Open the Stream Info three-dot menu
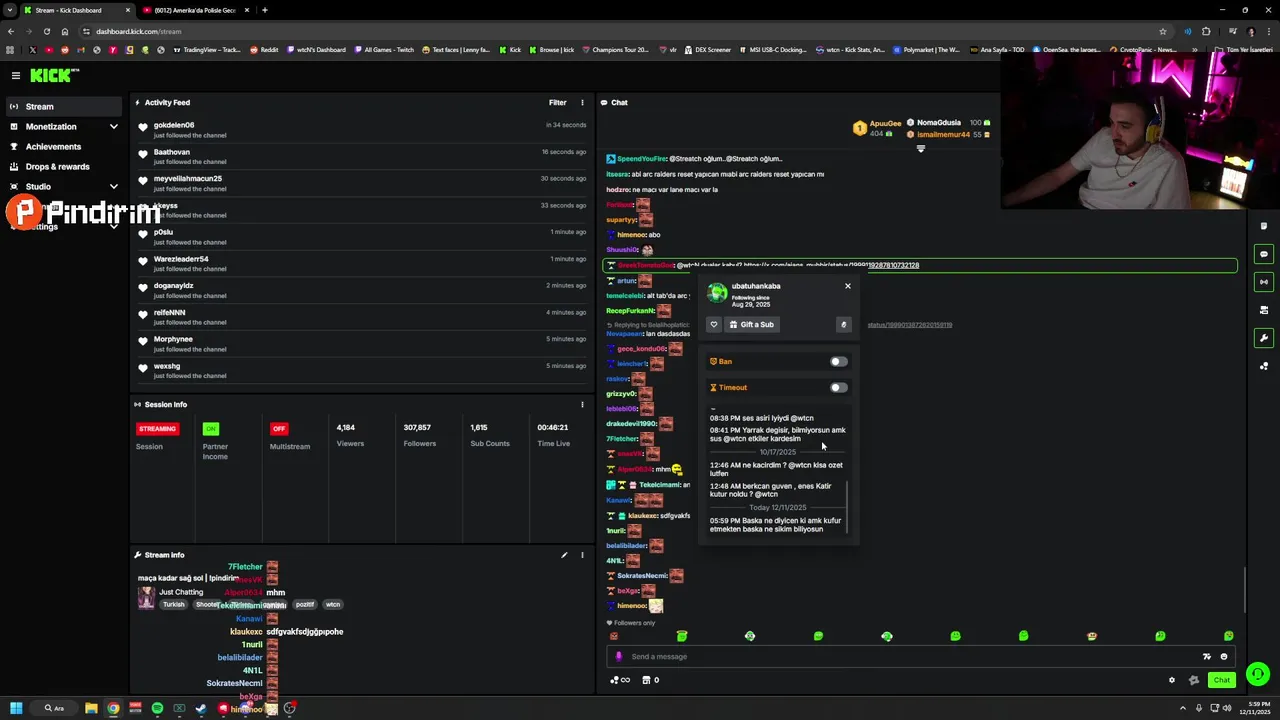Viewport: 1280px width, 720px height. point(582,555)
